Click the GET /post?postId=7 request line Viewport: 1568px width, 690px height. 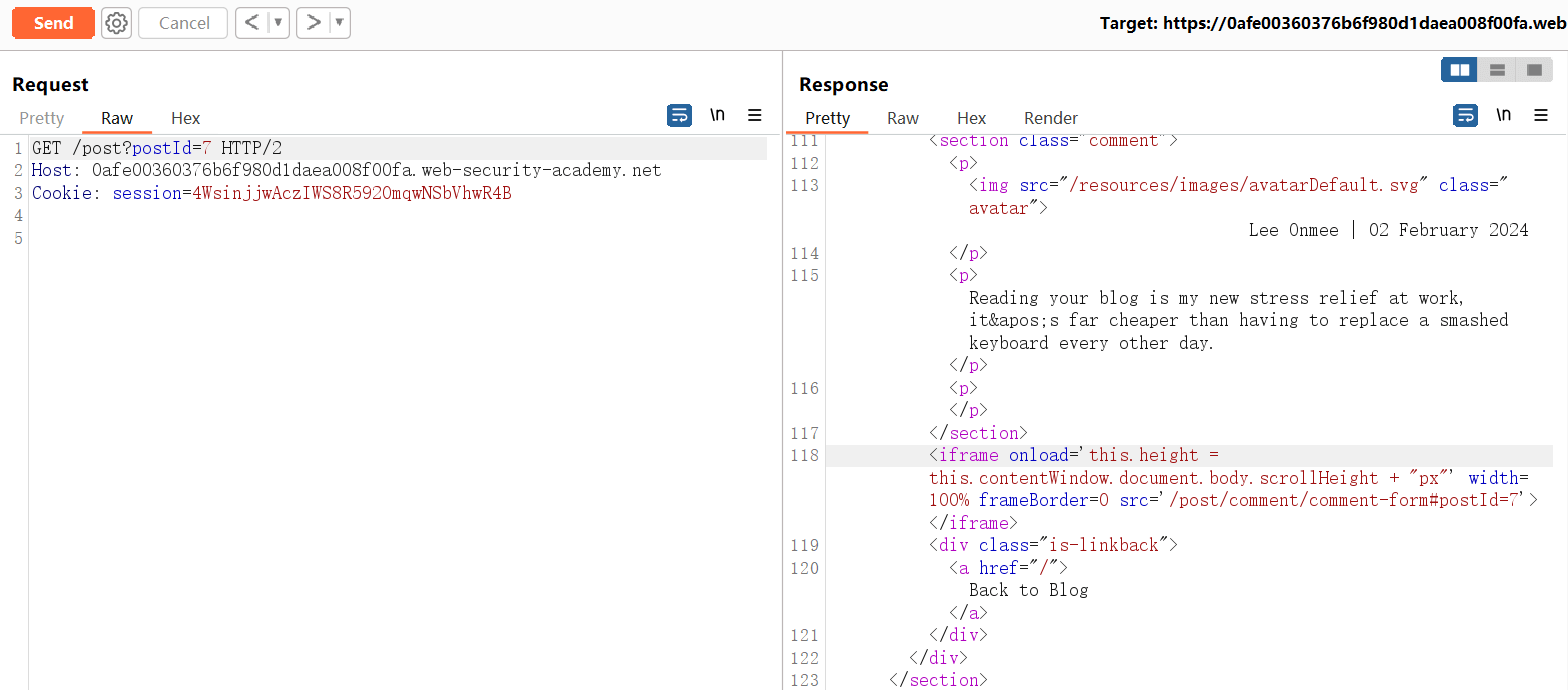(157, 148)
